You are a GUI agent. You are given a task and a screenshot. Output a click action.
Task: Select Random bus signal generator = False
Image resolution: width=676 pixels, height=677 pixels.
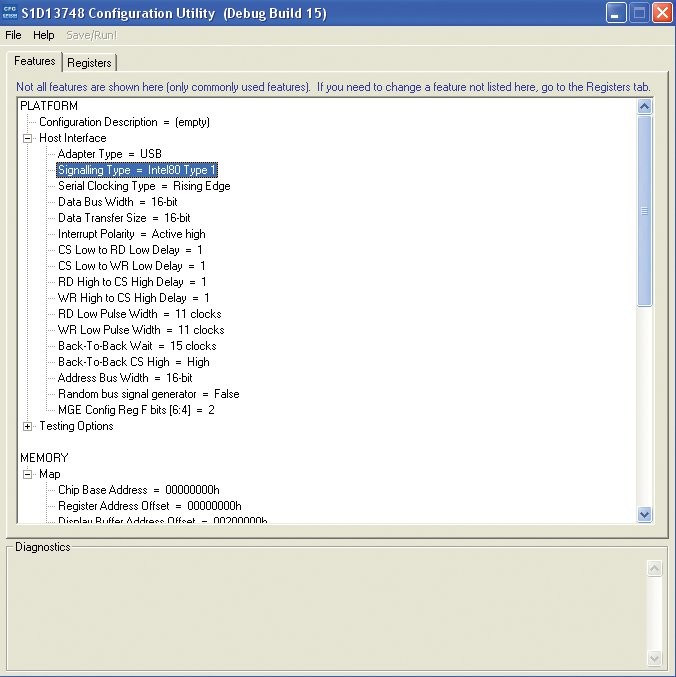point(148,394)
